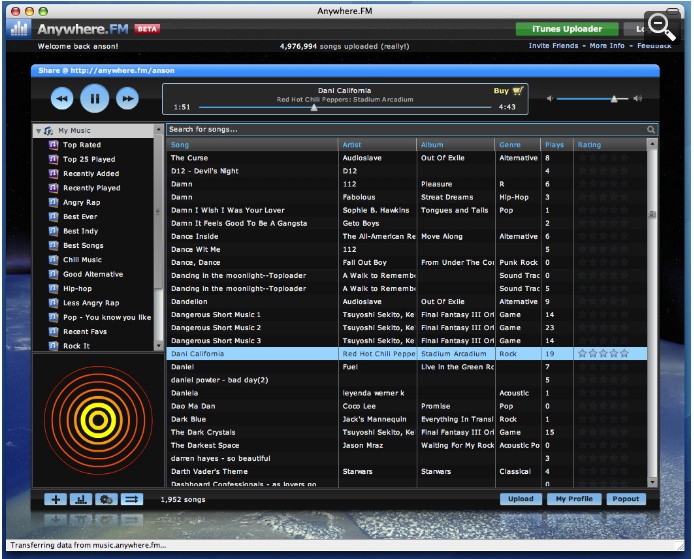Click playlist sidebar scroll up arrow
The height and width of the screenshot is (559, 694).
pyautogui.click(x=158, y=129)
